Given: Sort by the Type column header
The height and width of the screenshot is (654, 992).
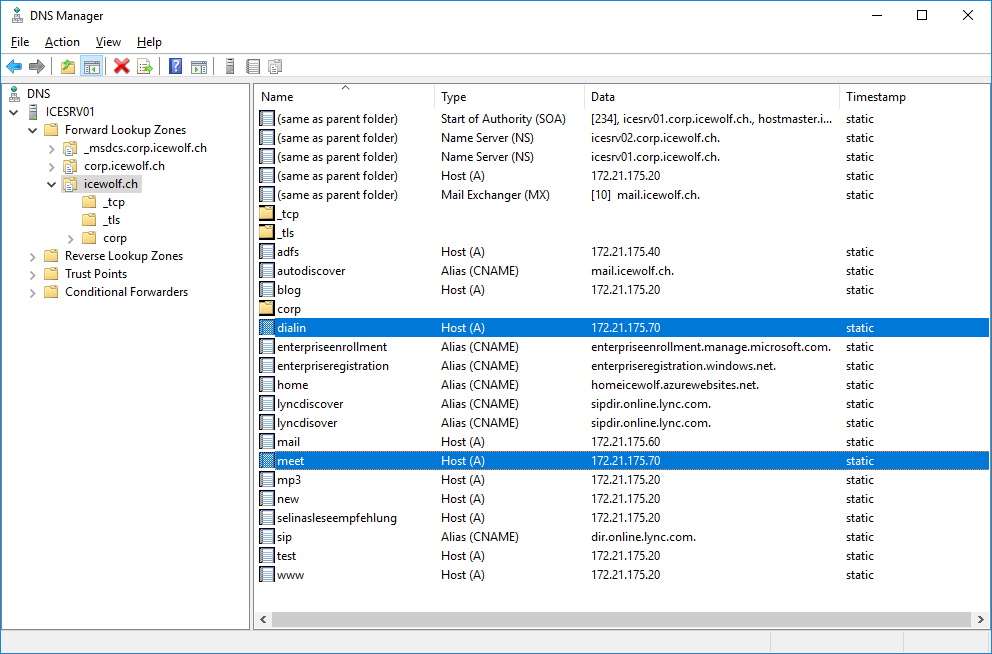Looking at the screenshot, I should pyautogui.click(x=509, y=97).
